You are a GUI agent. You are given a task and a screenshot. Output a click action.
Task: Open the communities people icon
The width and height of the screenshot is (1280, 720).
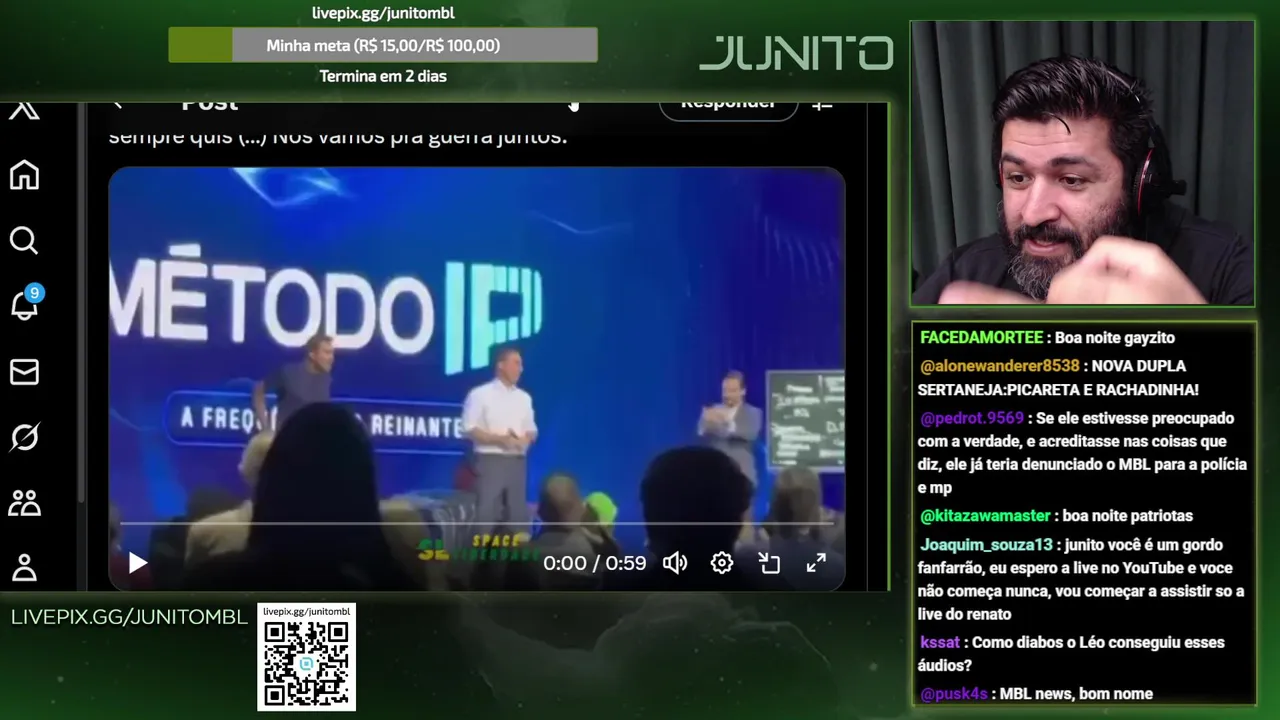24,503
